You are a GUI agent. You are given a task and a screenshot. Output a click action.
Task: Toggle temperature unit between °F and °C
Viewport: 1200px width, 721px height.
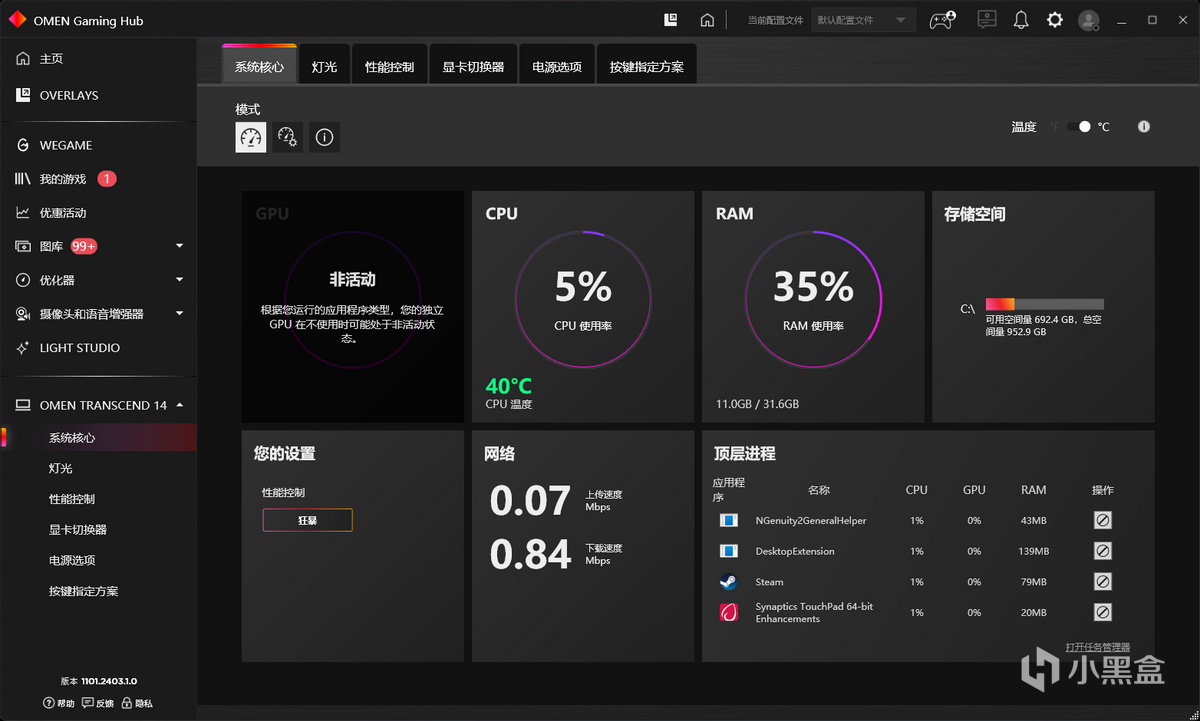coord(1078,127)
